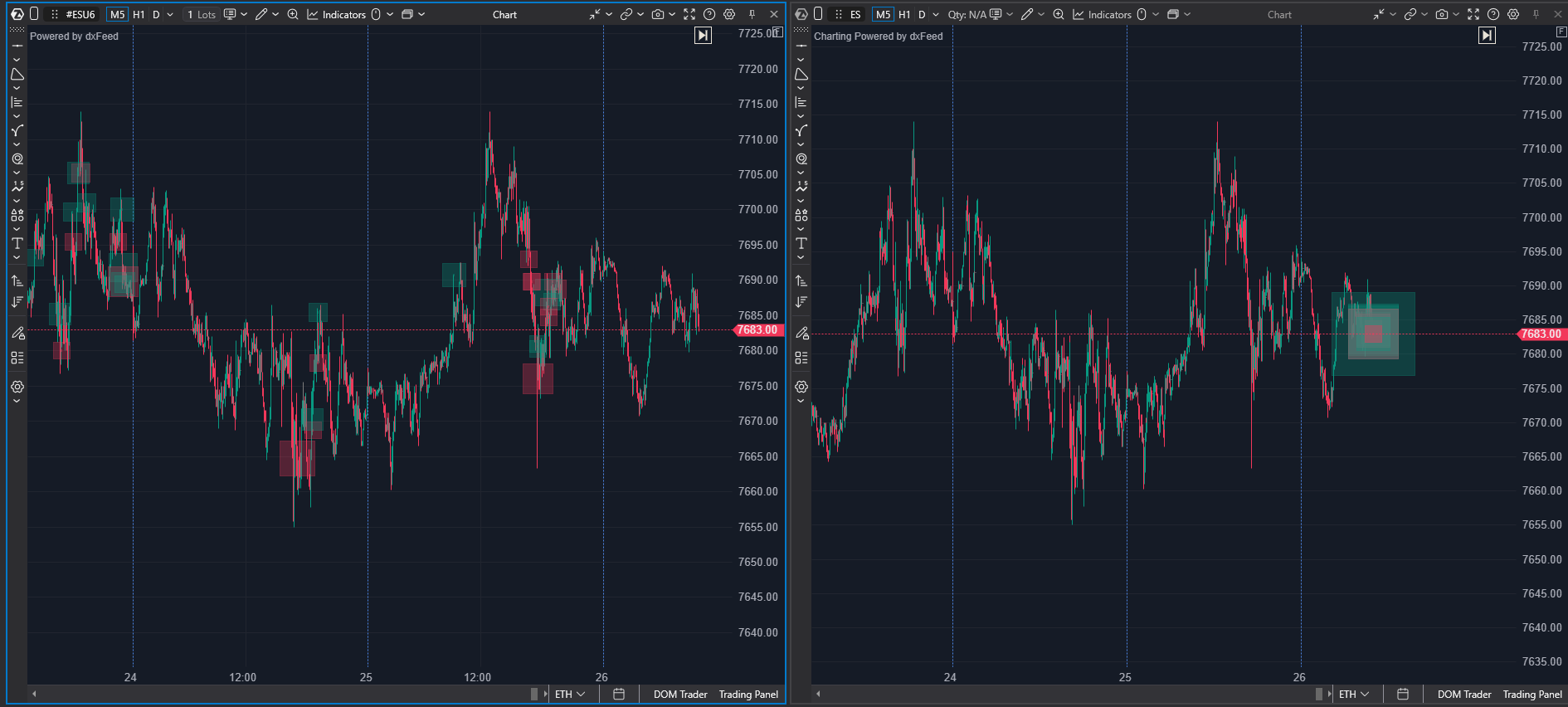Switch #ESU6 chart to M5 timeframe

(x=117, y=14)
